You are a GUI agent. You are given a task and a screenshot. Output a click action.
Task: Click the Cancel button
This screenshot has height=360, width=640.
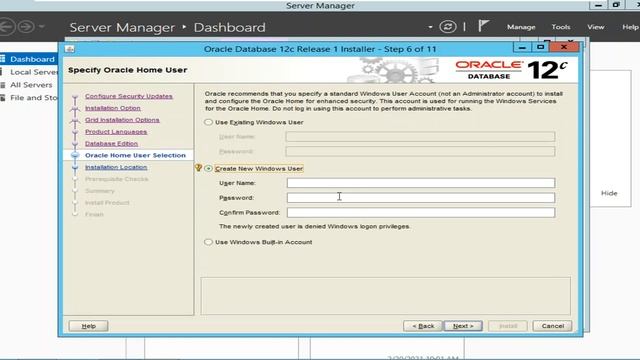[x=552, y=326]
